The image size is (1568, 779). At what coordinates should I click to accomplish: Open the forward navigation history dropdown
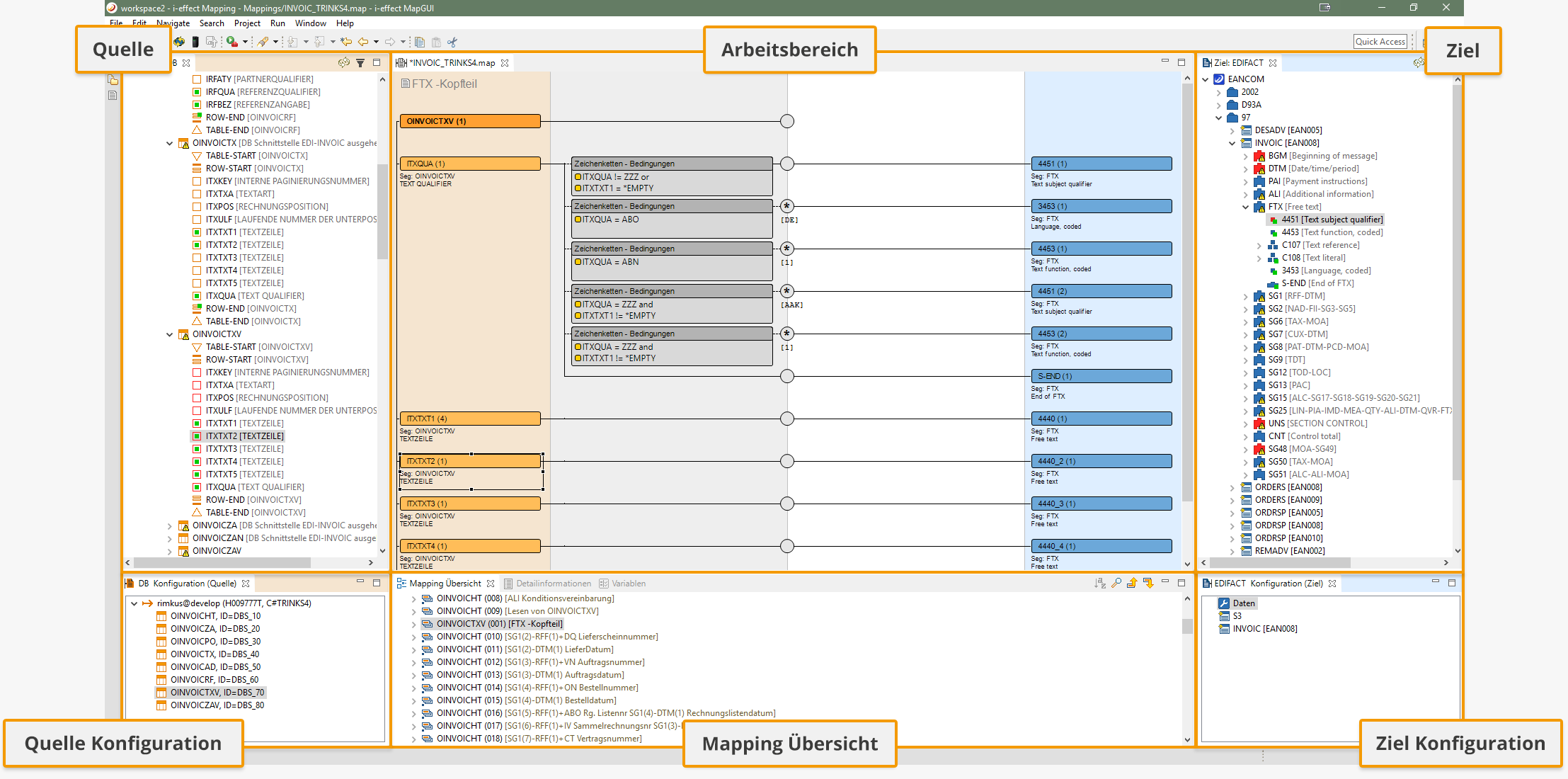[403, 42]
